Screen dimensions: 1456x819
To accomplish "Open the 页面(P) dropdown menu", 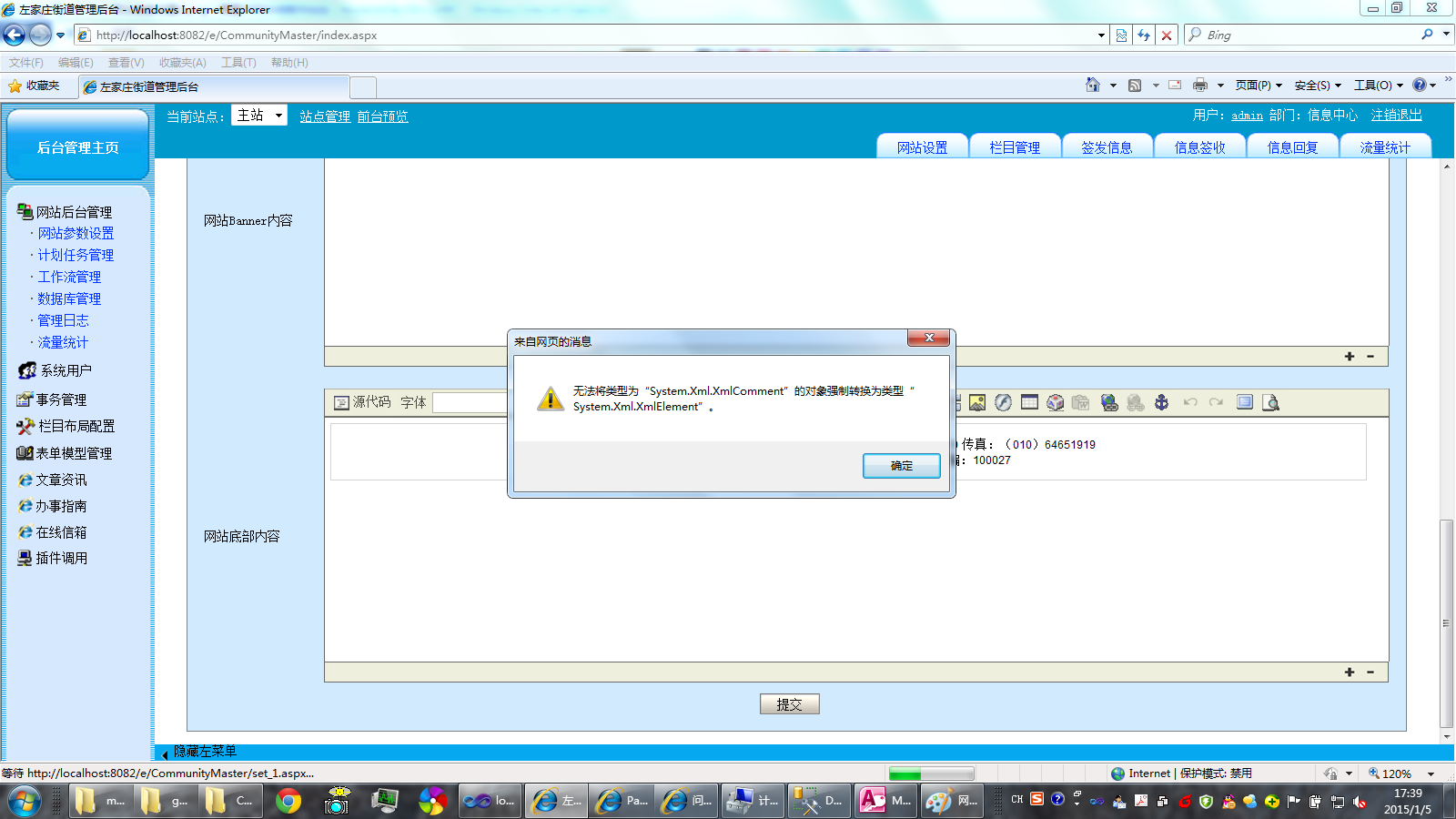I will coord(1259,85).
